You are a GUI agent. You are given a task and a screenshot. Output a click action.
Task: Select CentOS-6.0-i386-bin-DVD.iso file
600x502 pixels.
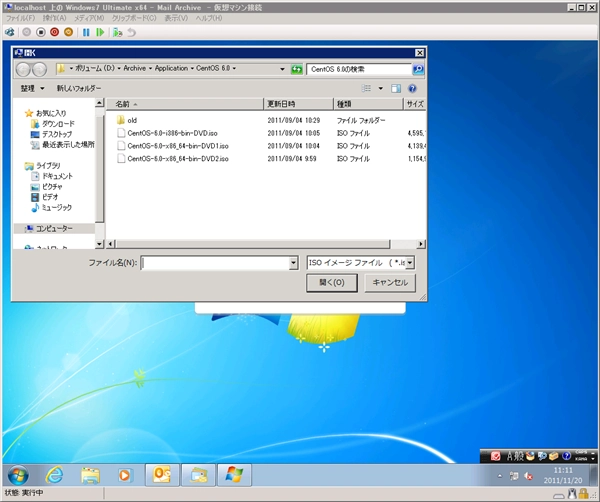[x=172, y=133]
